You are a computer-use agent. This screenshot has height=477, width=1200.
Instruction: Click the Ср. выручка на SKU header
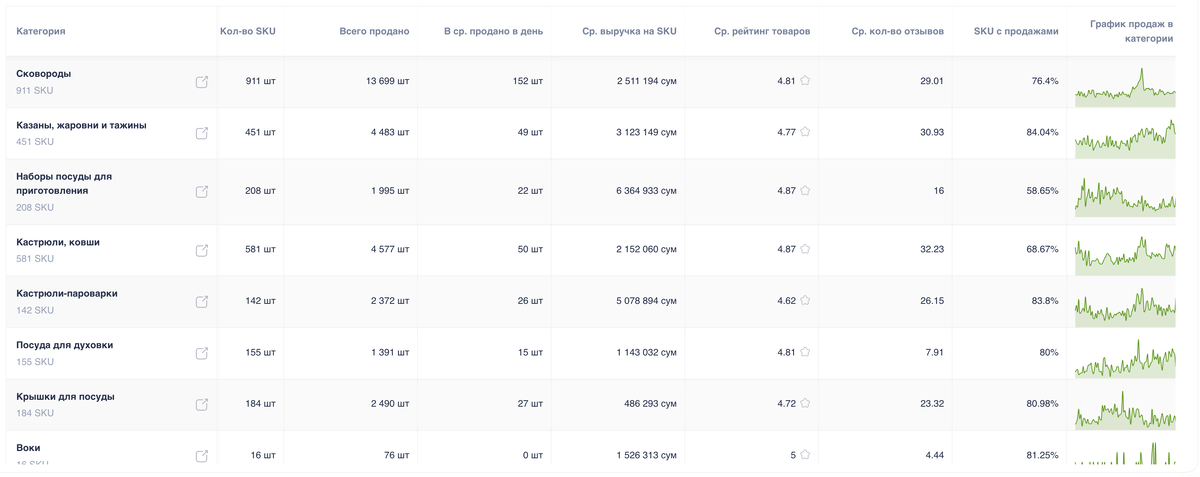[629, 31]
